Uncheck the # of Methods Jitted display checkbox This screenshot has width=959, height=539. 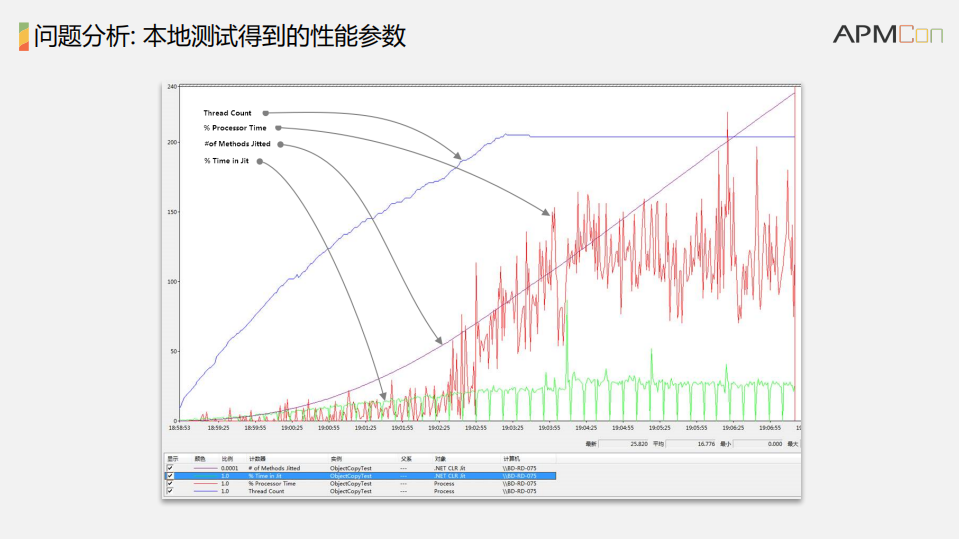click(x=170, y=468)
